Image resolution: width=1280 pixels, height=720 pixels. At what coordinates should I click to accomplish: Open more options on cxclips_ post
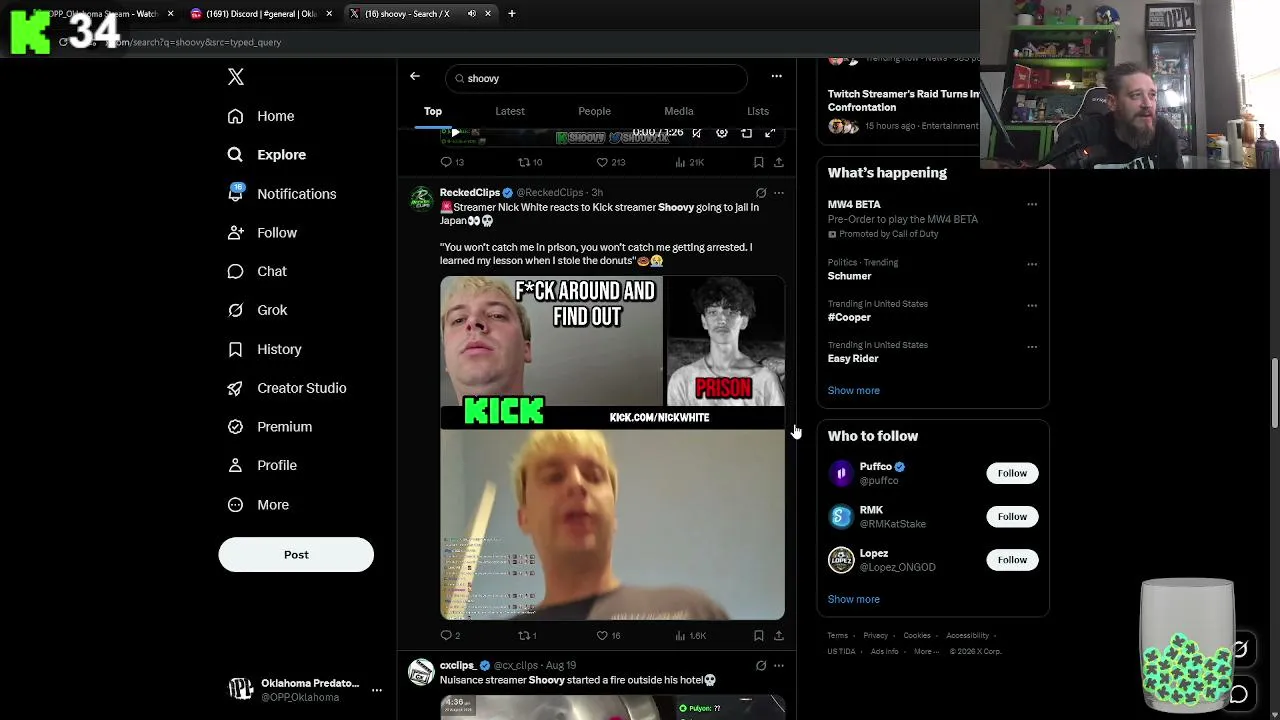(x=779, y=665)
